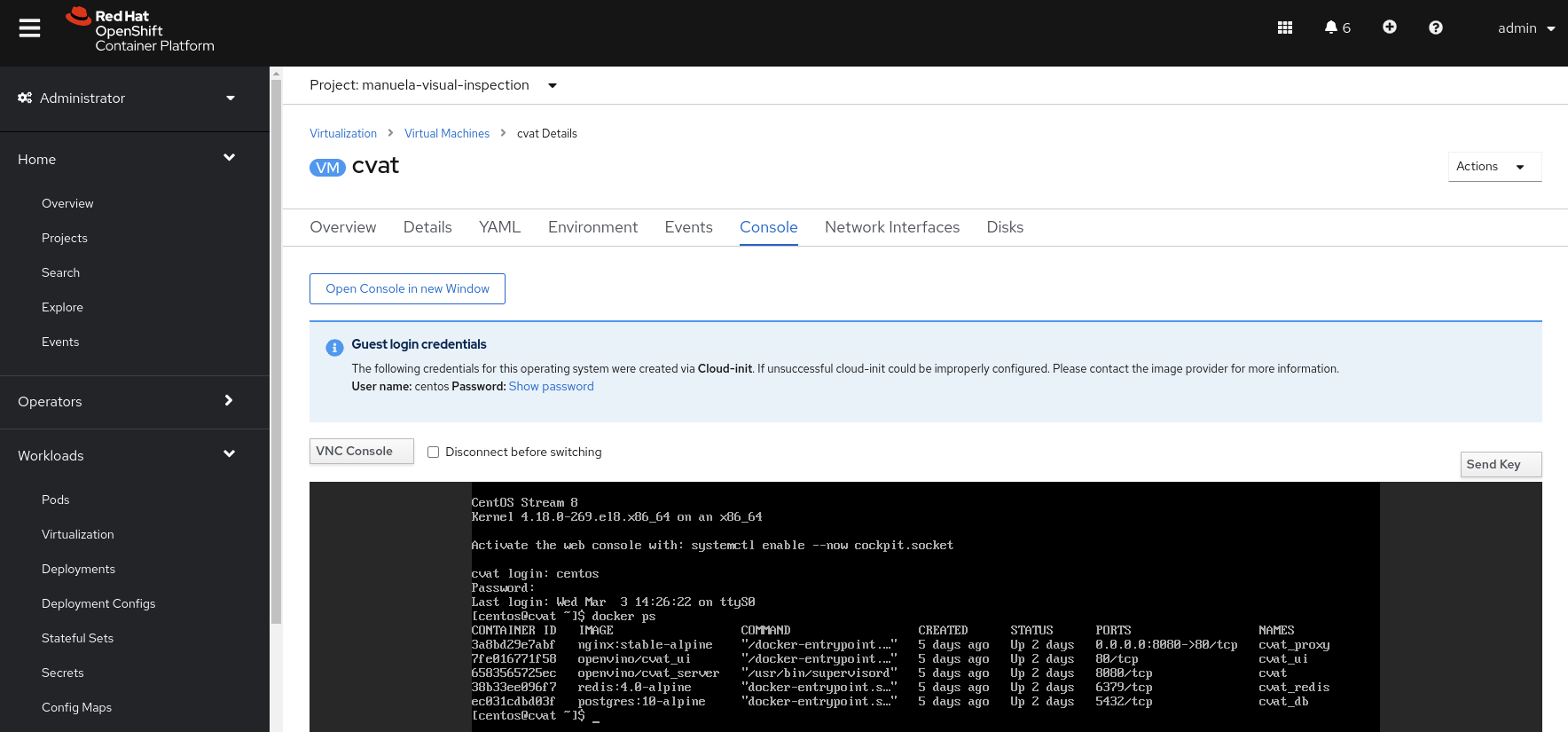The width and height of the screenshot is (1568, 732).
Task: Click the Administrator perspective gear icon
Action: pos(25,98)
